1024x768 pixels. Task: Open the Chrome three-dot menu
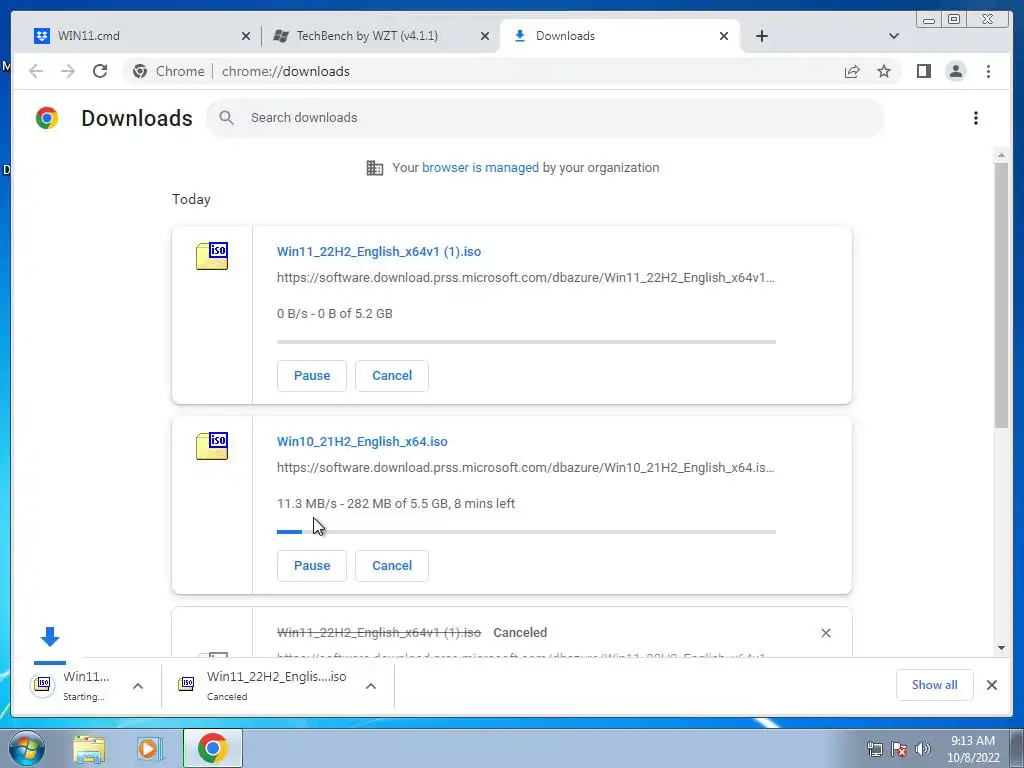click(x=988, y=71)
